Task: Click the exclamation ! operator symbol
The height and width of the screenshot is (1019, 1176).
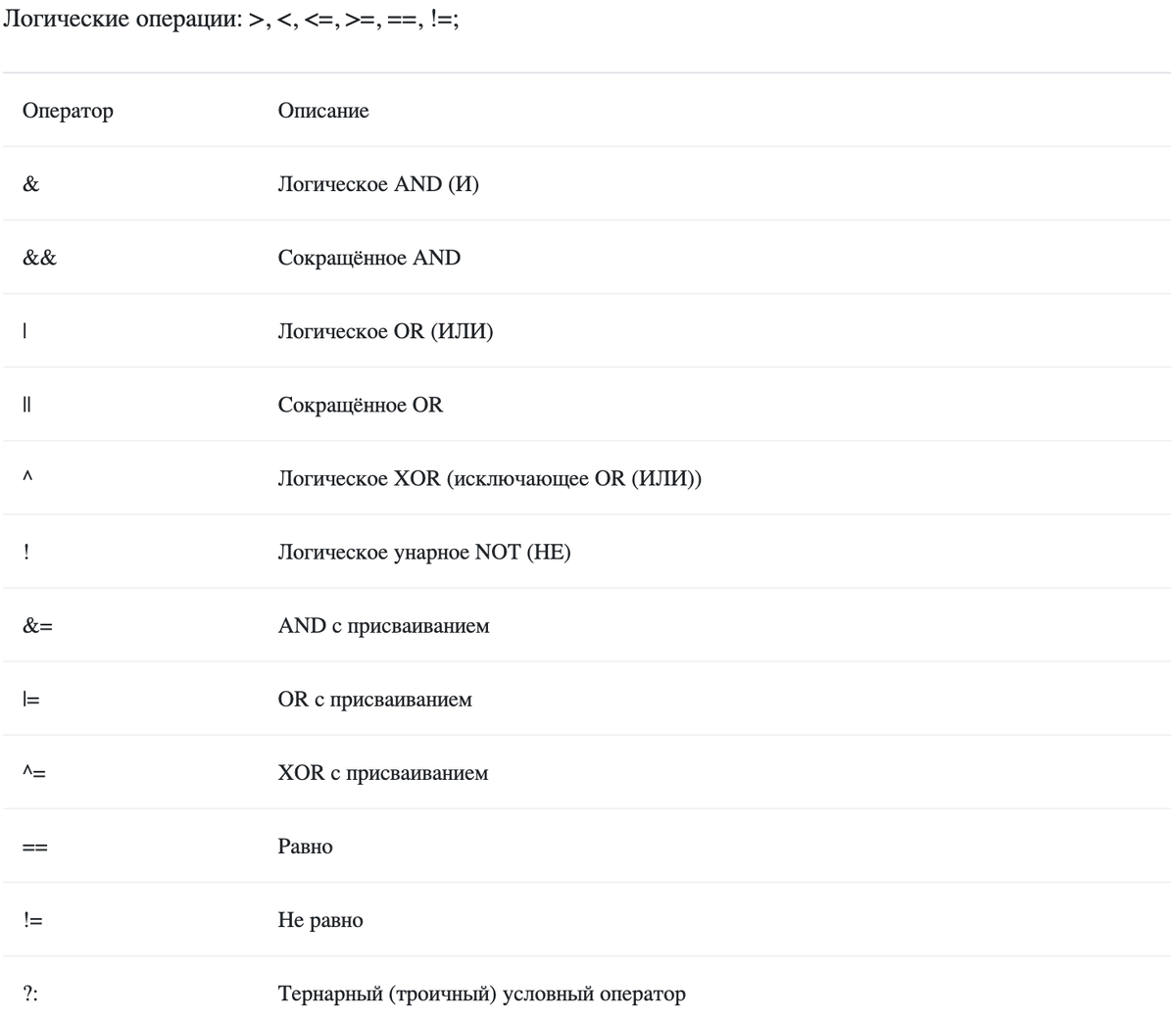Action: [26, 552]
